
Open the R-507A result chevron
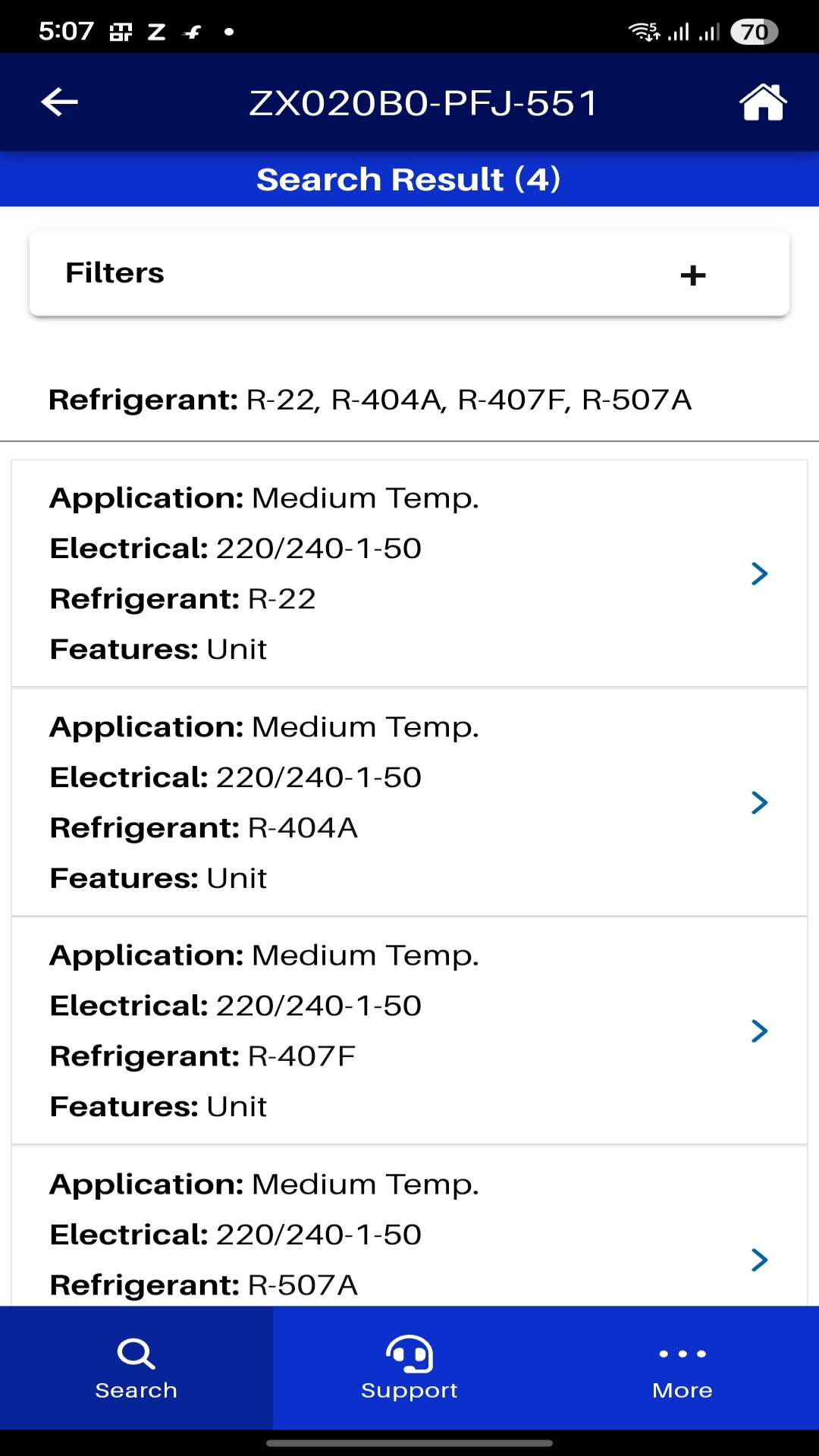tap(760, 1260)
